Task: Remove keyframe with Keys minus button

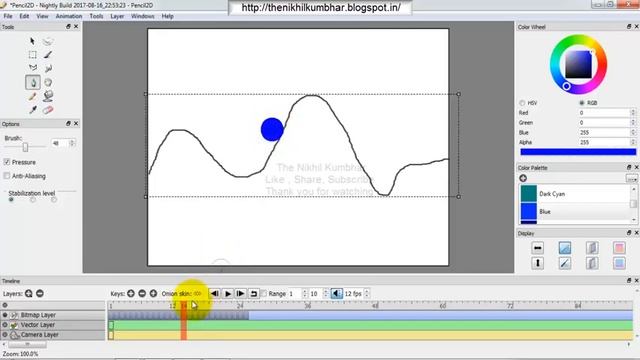Action: click(x=142, y=293)
